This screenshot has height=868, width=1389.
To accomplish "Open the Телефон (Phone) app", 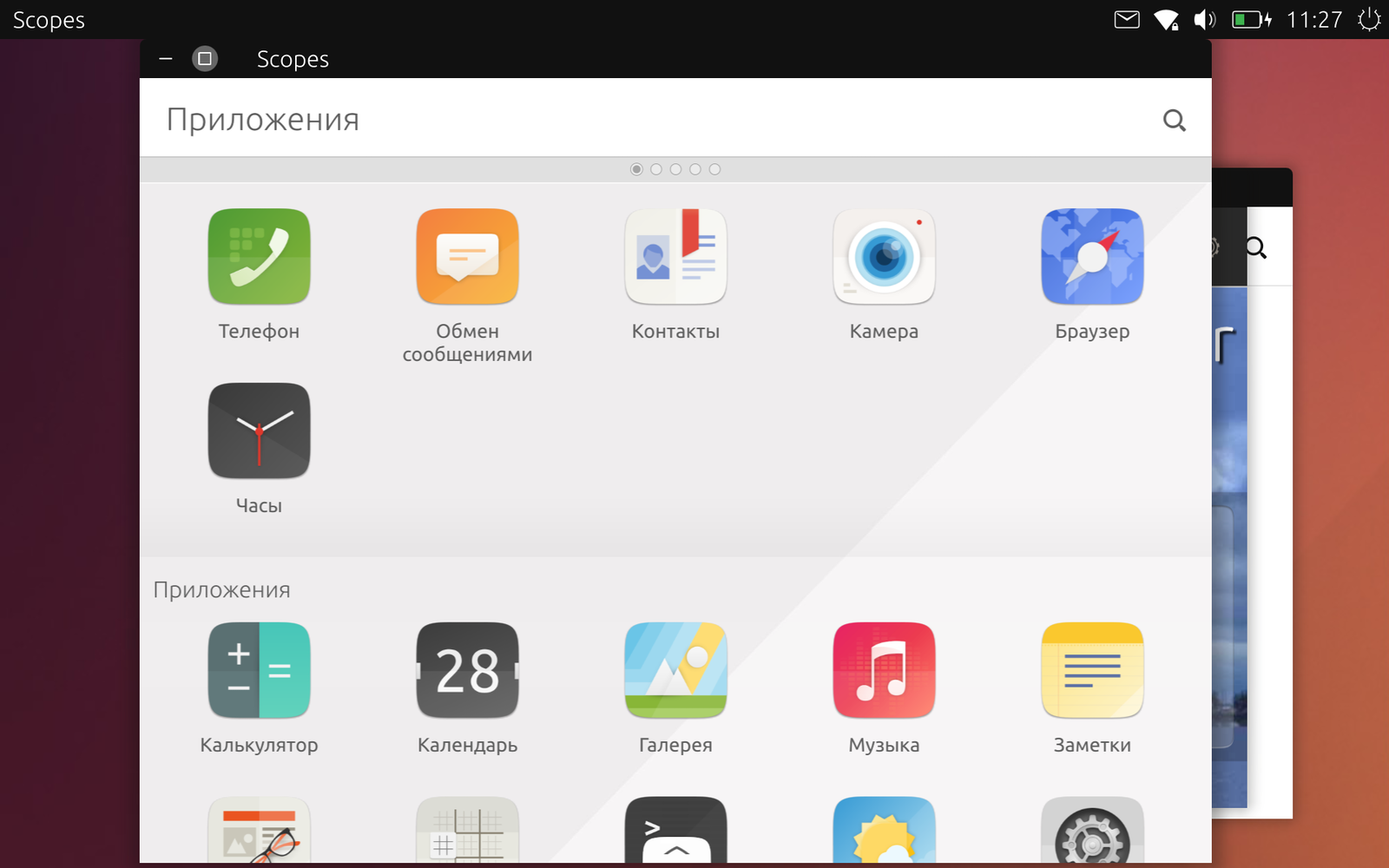I will (259, 257).
